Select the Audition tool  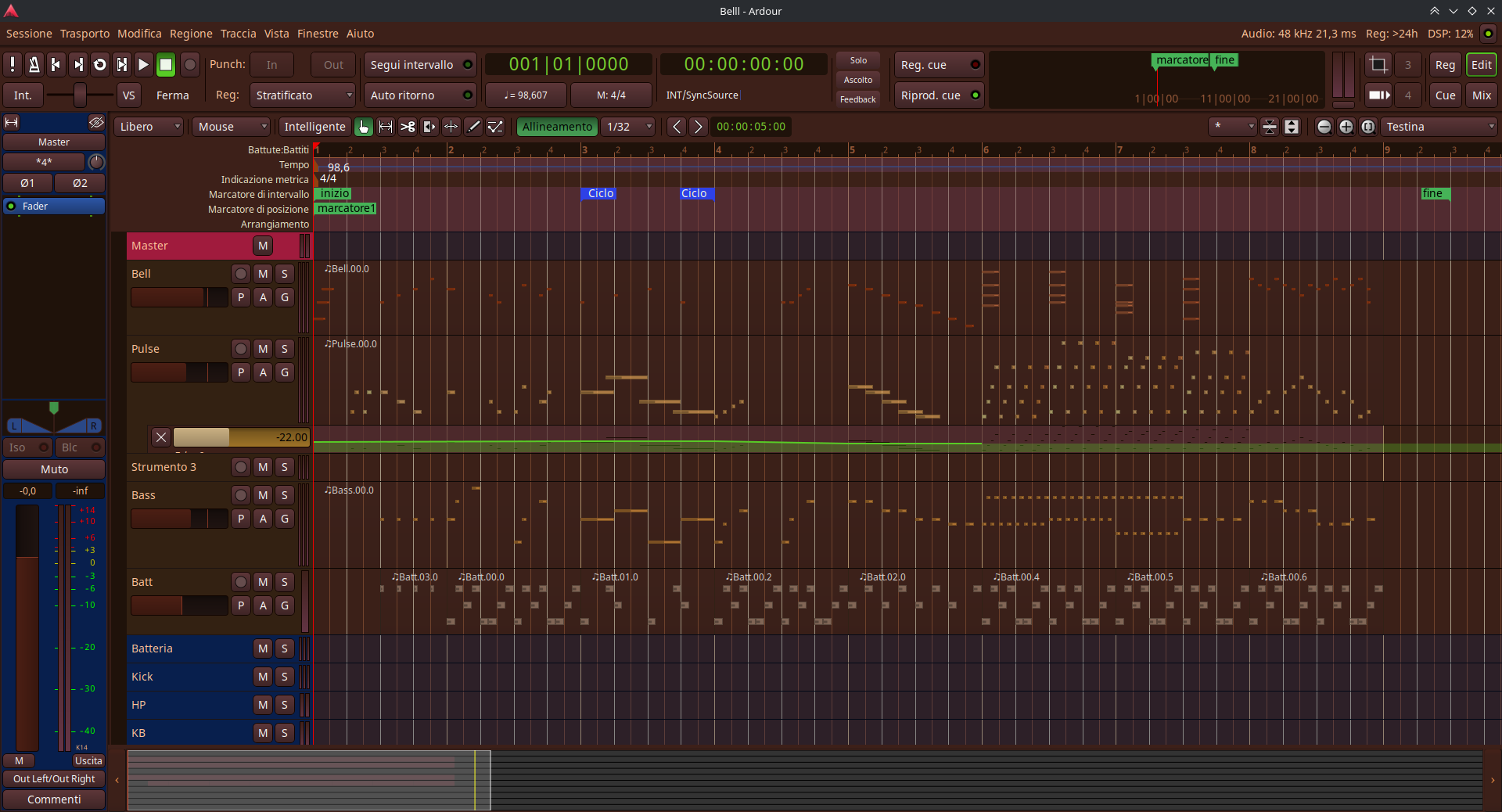click(x=429, y=127)
